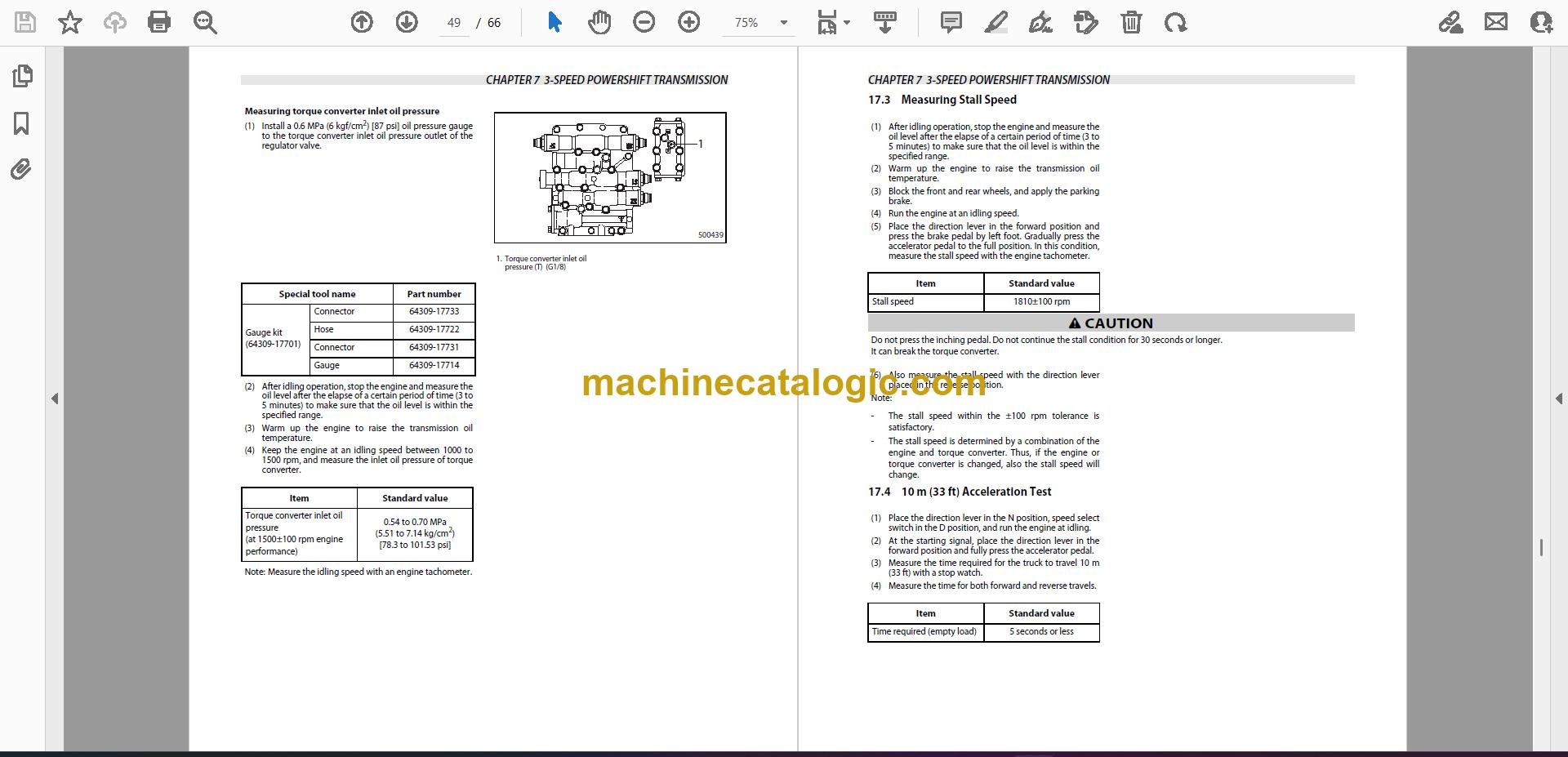Add a sticky note comment
This screenshot has height=757, width=1568.
pos(951,22)
